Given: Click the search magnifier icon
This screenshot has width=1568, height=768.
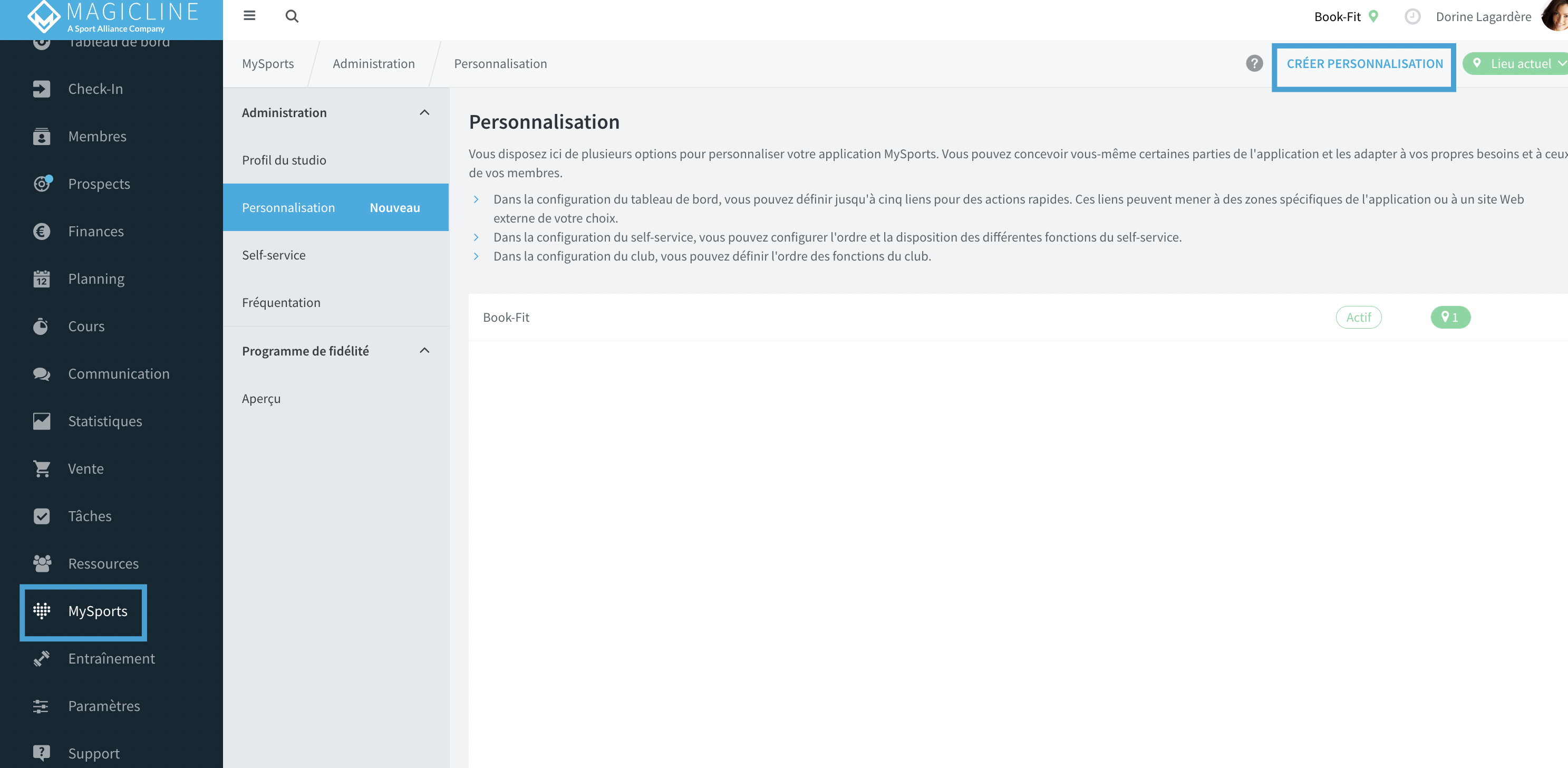Looking at the screenshot, I should click(x=292, y=16).
